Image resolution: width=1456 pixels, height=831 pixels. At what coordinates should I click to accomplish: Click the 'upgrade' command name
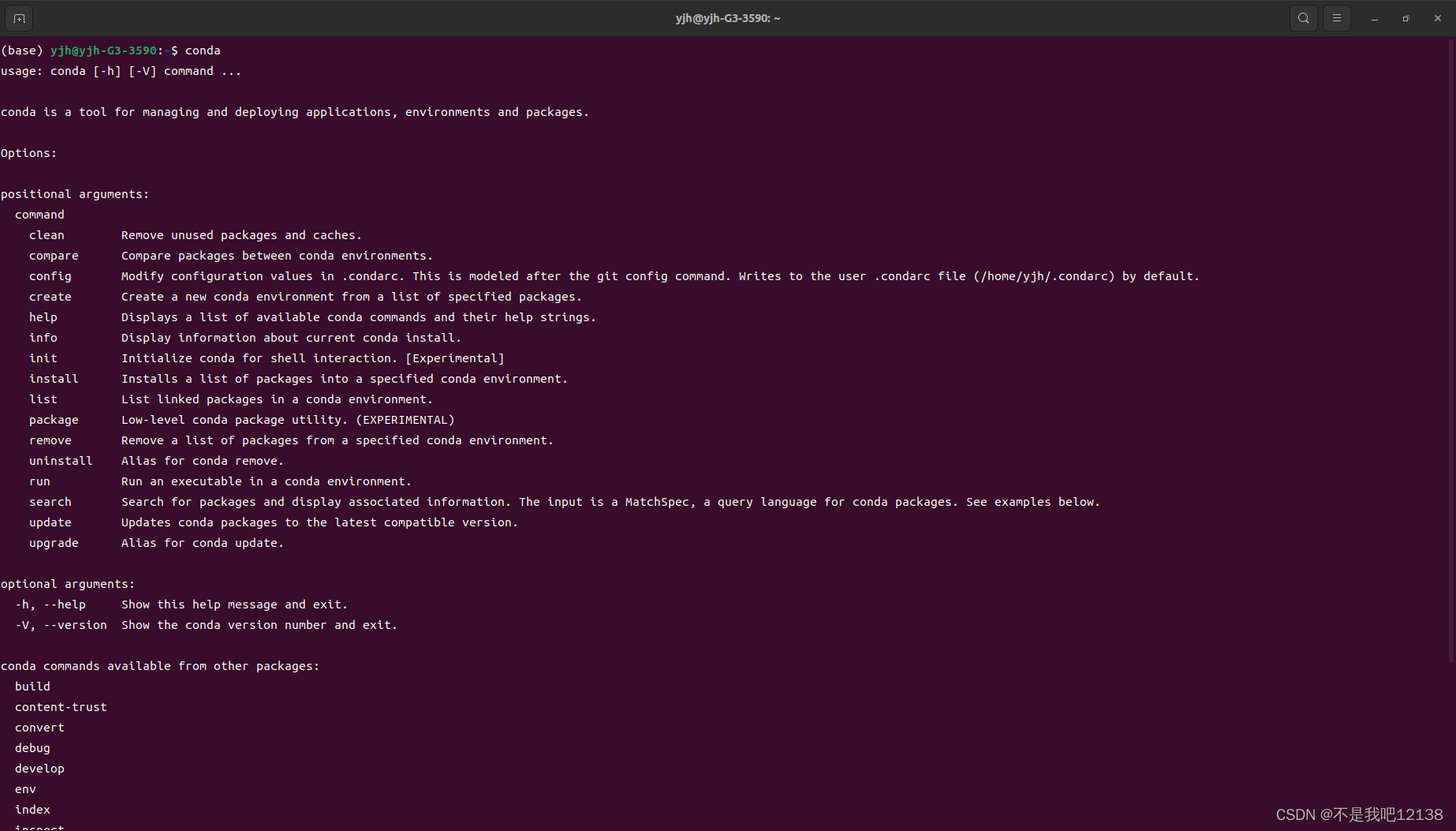[54, 543]
